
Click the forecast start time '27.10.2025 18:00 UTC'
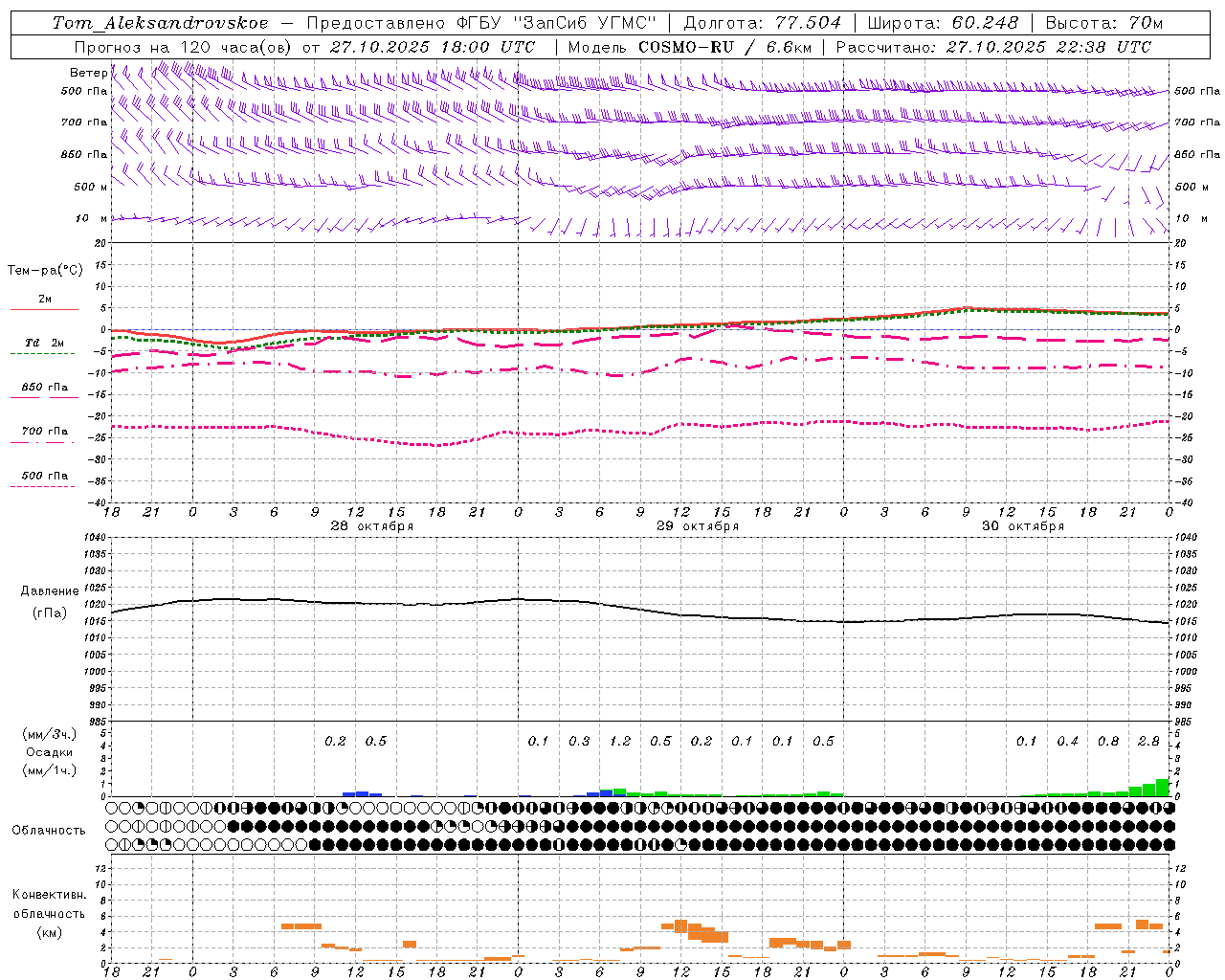(x=432, y=47)
